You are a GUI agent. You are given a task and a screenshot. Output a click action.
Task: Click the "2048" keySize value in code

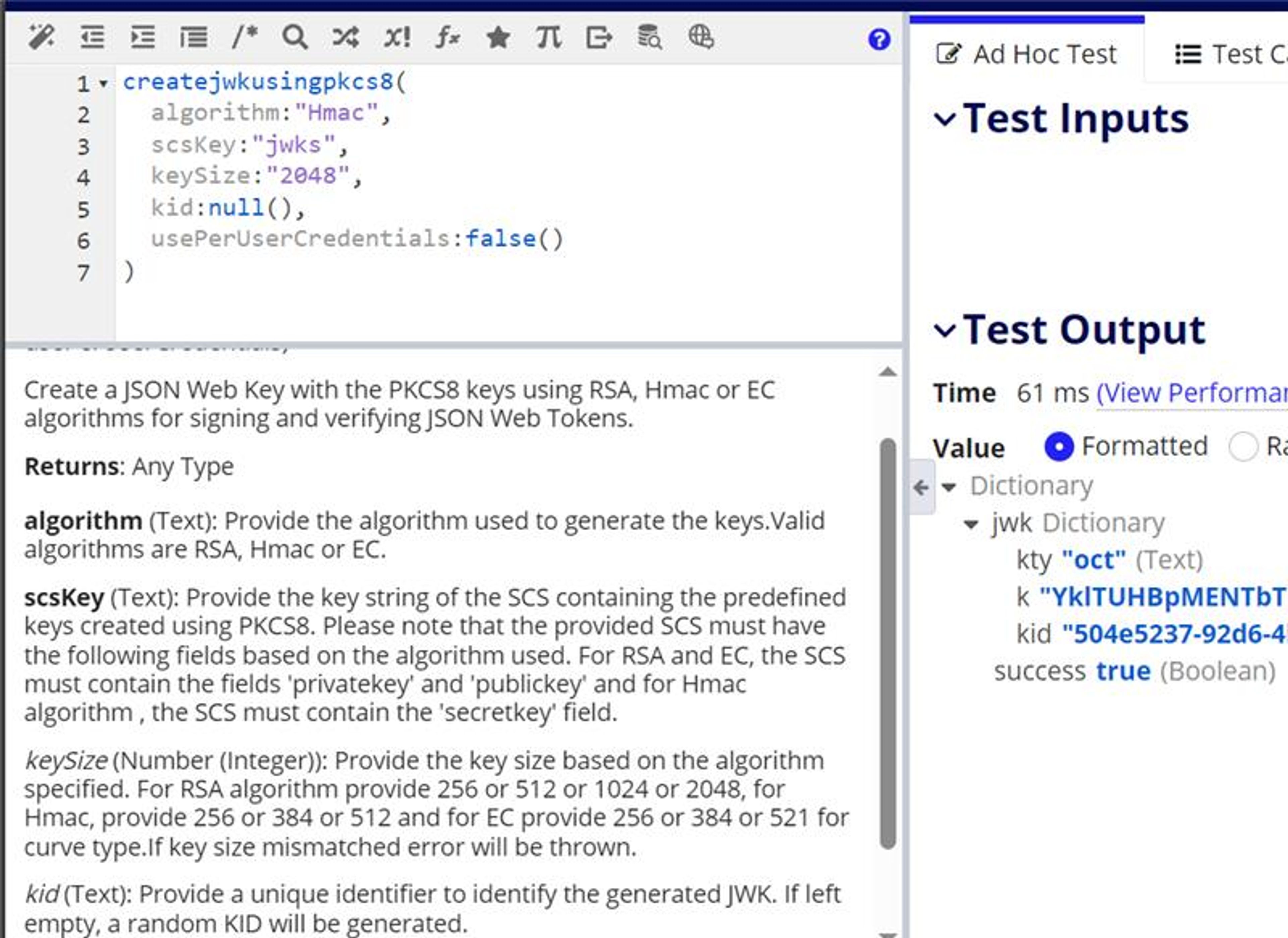[309, 176]
